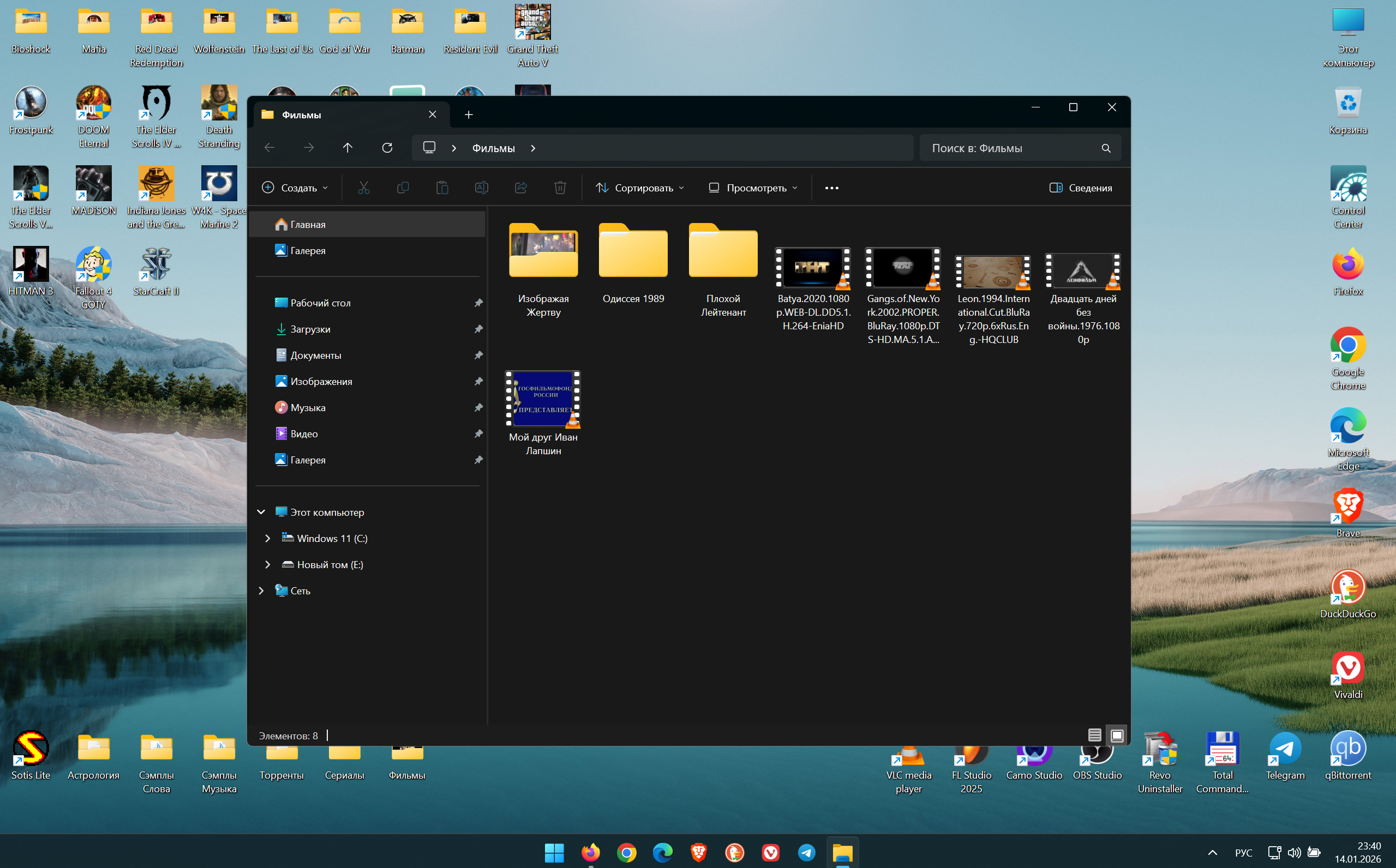The width and height of the screenshot is (1396, 868).
Task: Open the Сортировать dropdown
Action: [640, 188]
